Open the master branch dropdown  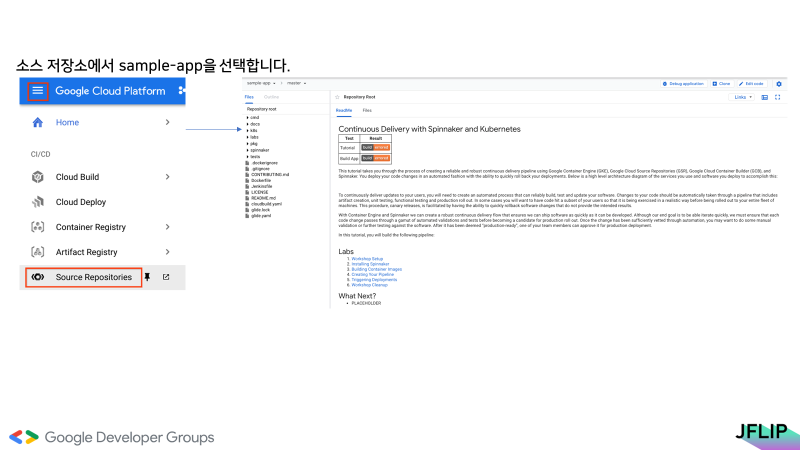[296, 83]
